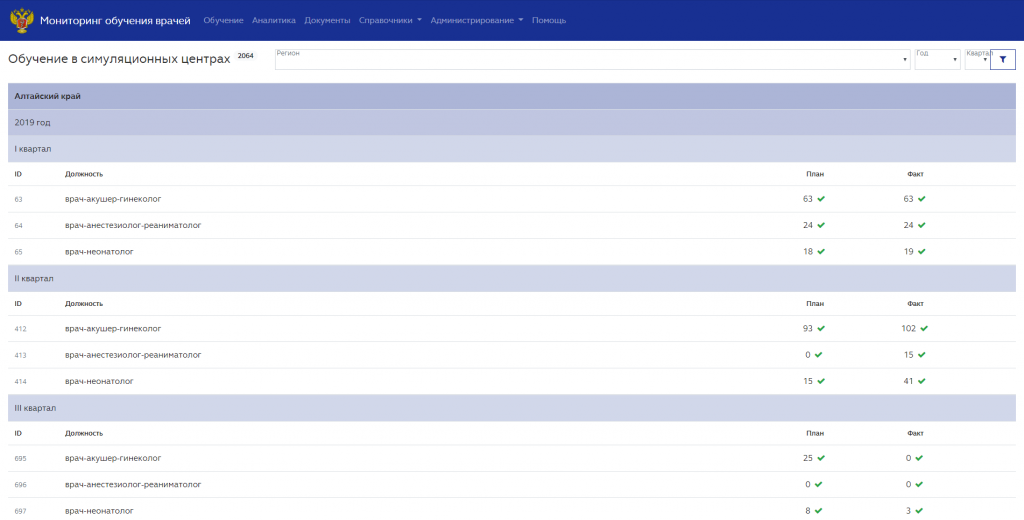Apply the filter with the funnel button

click(x=1002, y=59)
